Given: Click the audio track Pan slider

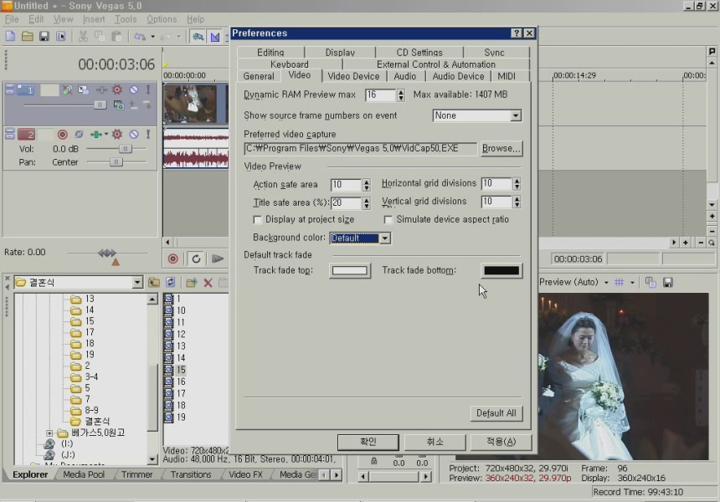Looking at the screenshot, I should pos(117,162).
